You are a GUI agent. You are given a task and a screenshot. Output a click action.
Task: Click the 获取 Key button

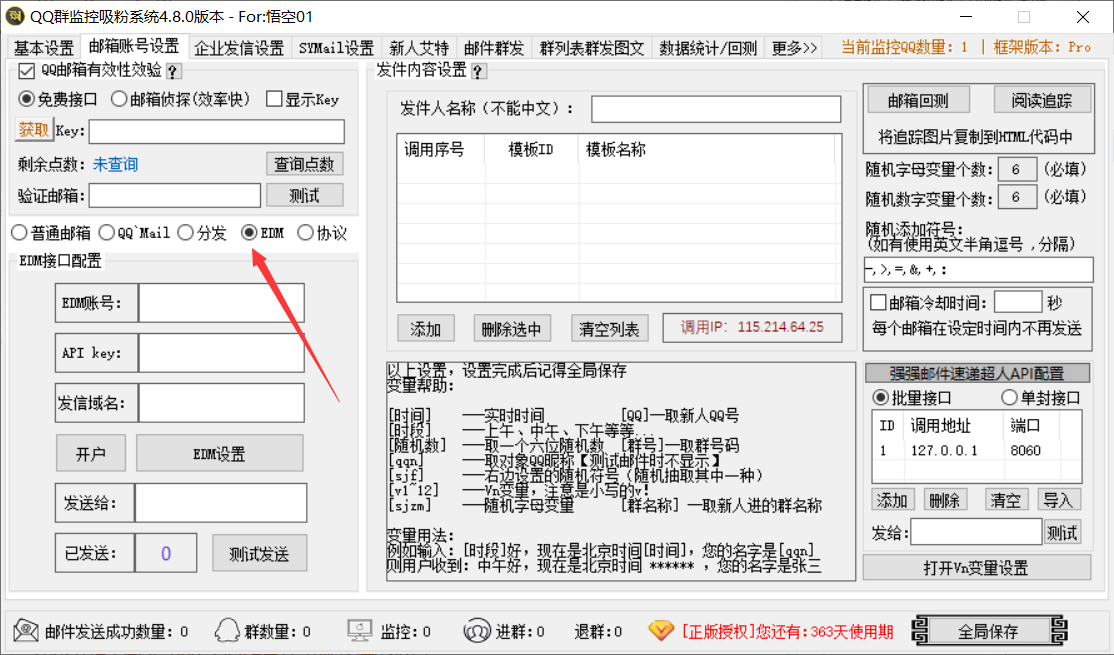pos(33,130)
